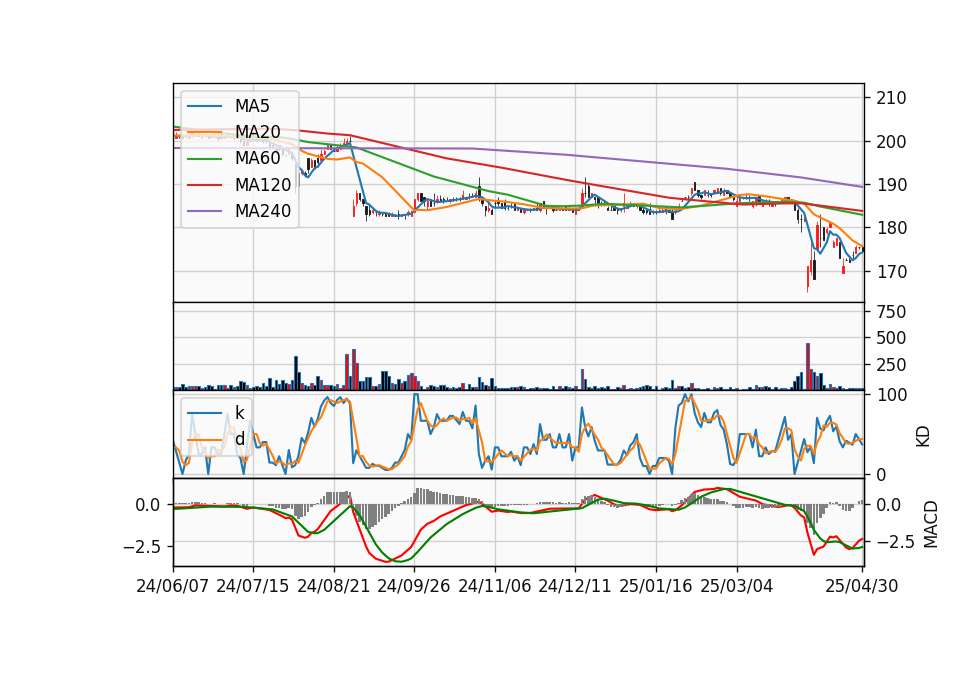Click the MA60 legend label

point(257,159)
